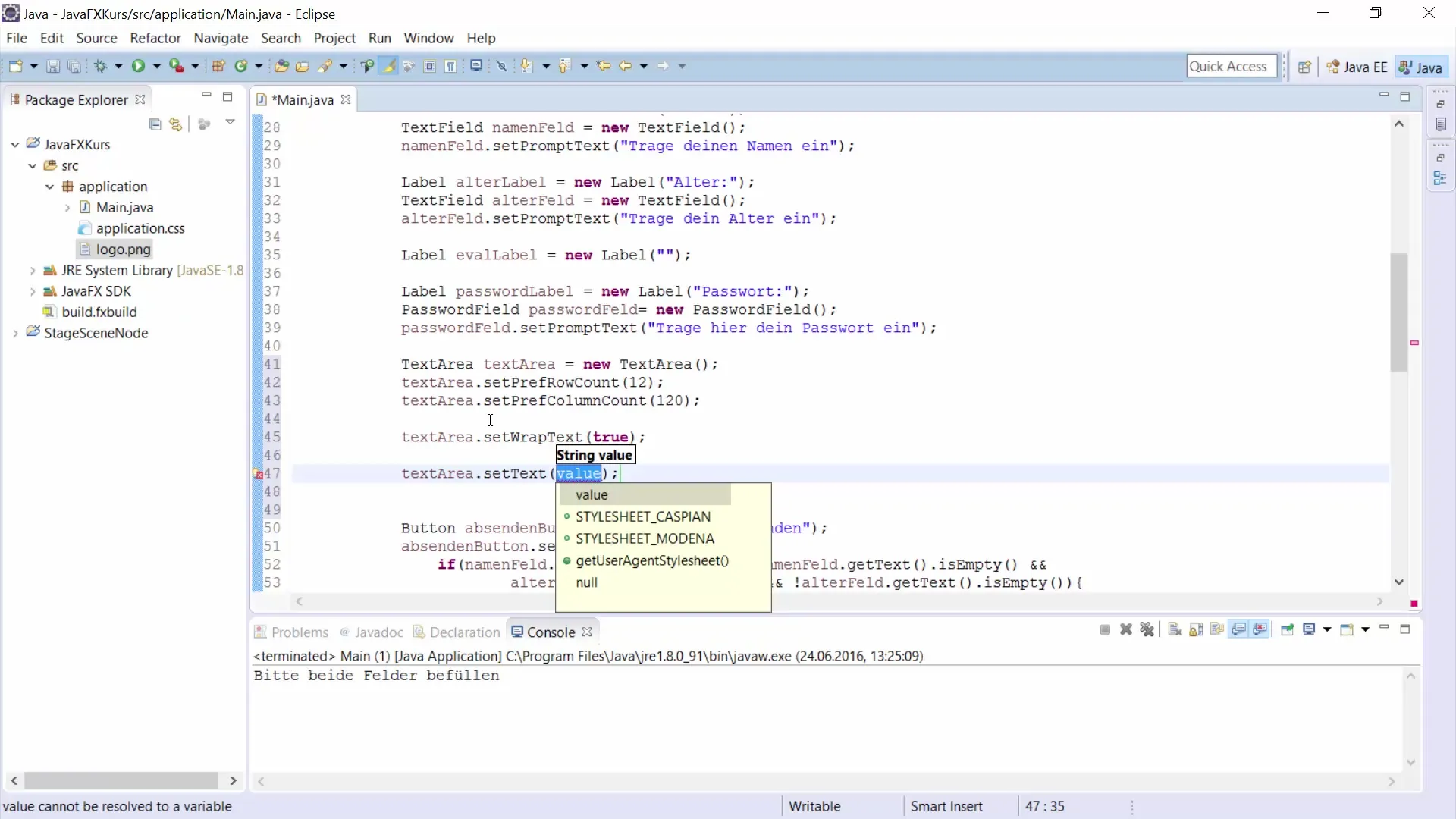Click the Search flashlight icon
This screenshot has width=1456, height=819.
pyautogui.click(x=325, y=66)
